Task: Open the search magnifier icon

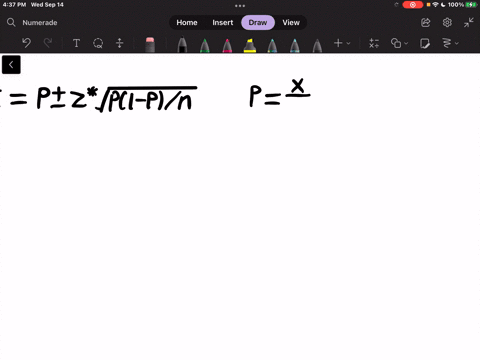Action: click(11, 23)
